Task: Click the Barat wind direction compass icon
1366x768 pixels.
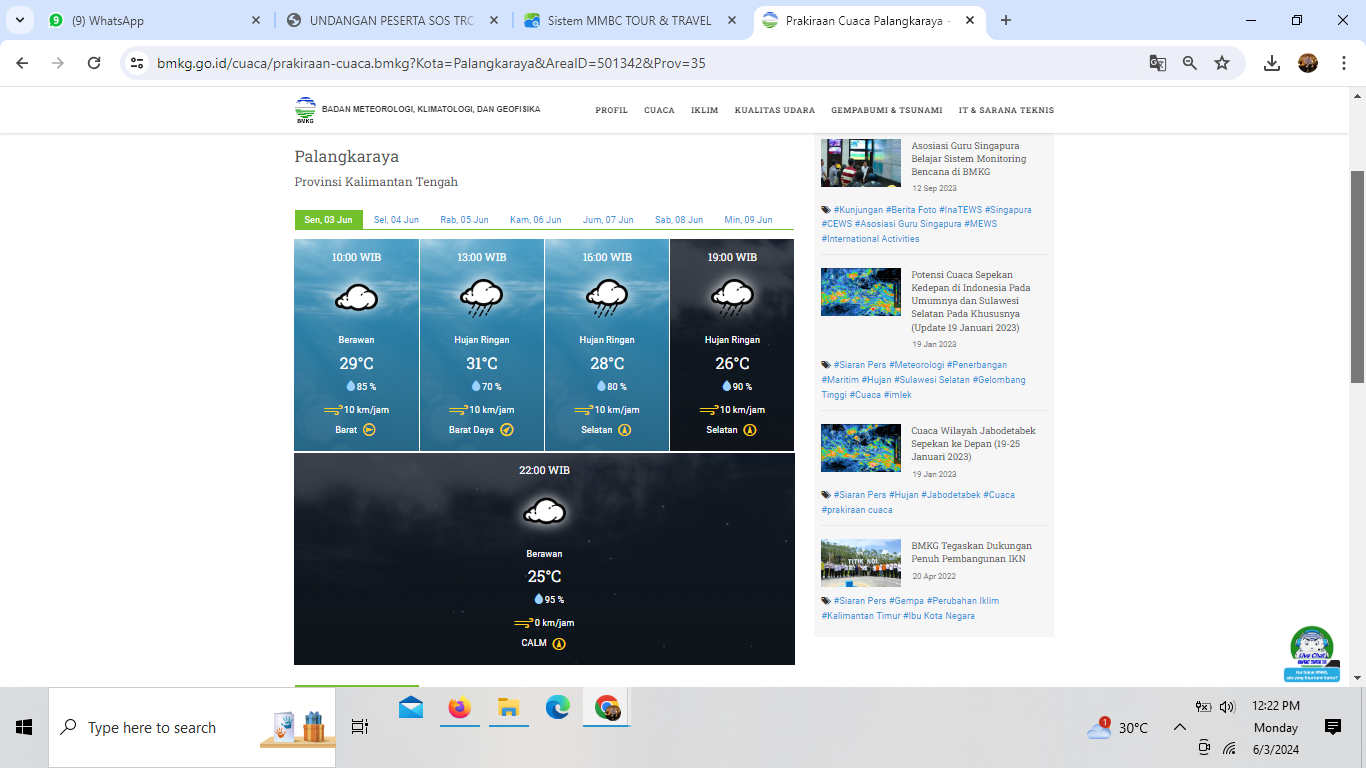Action: 369,430
